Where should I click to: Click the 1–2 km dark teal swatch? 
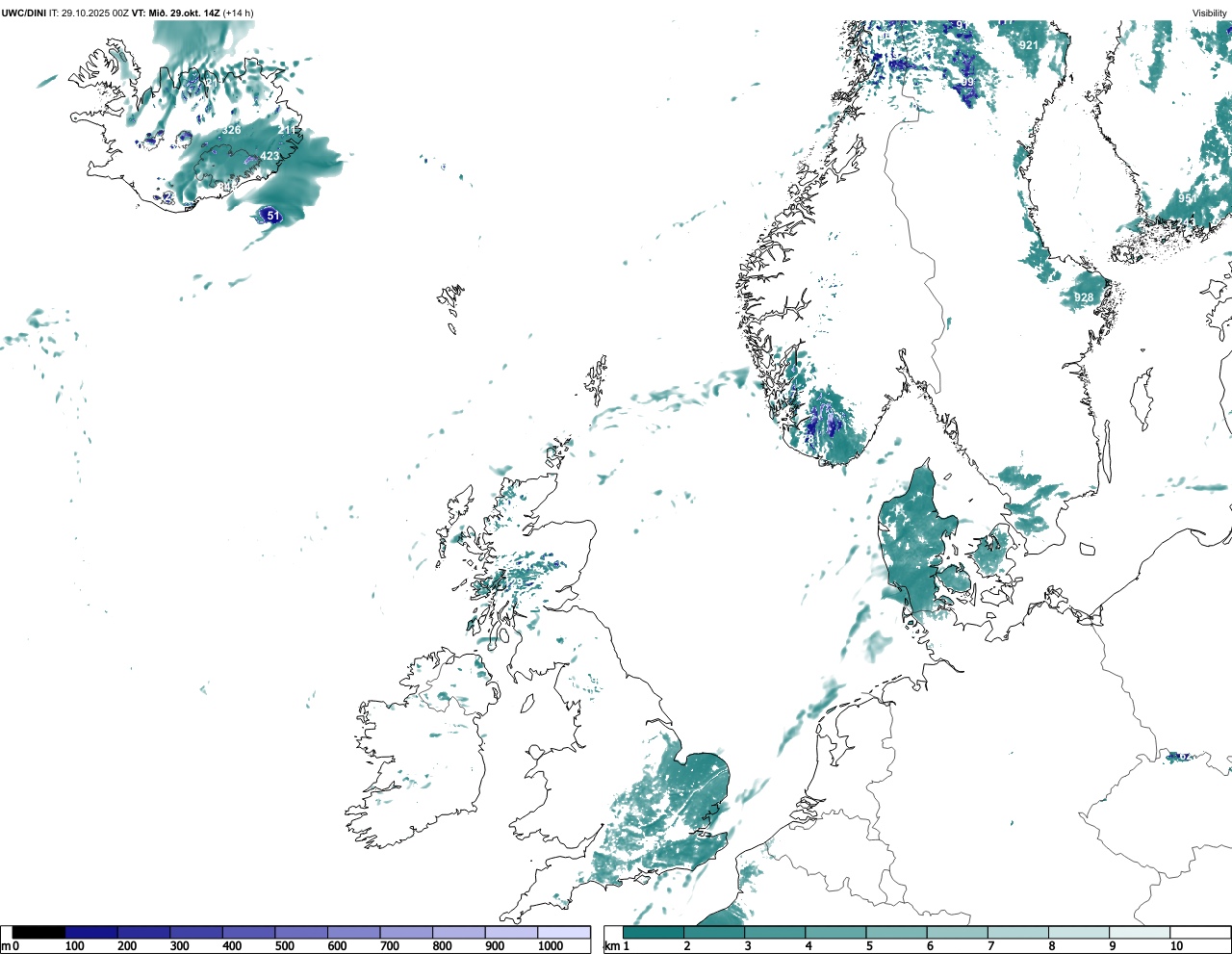point(654,932)
